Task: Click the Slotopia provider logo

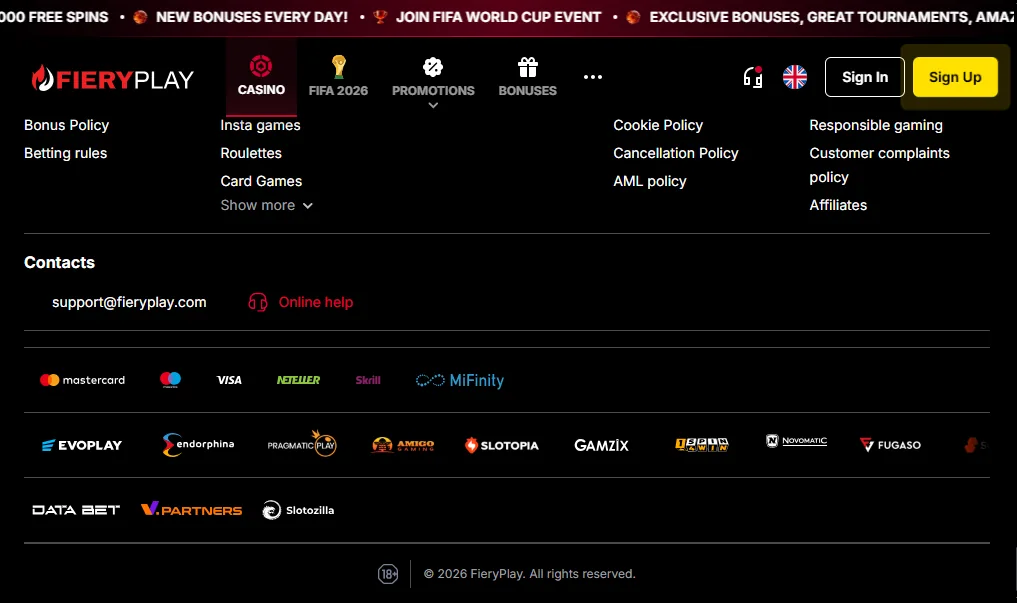Action: pyautogui.click(x=501, y=445)
